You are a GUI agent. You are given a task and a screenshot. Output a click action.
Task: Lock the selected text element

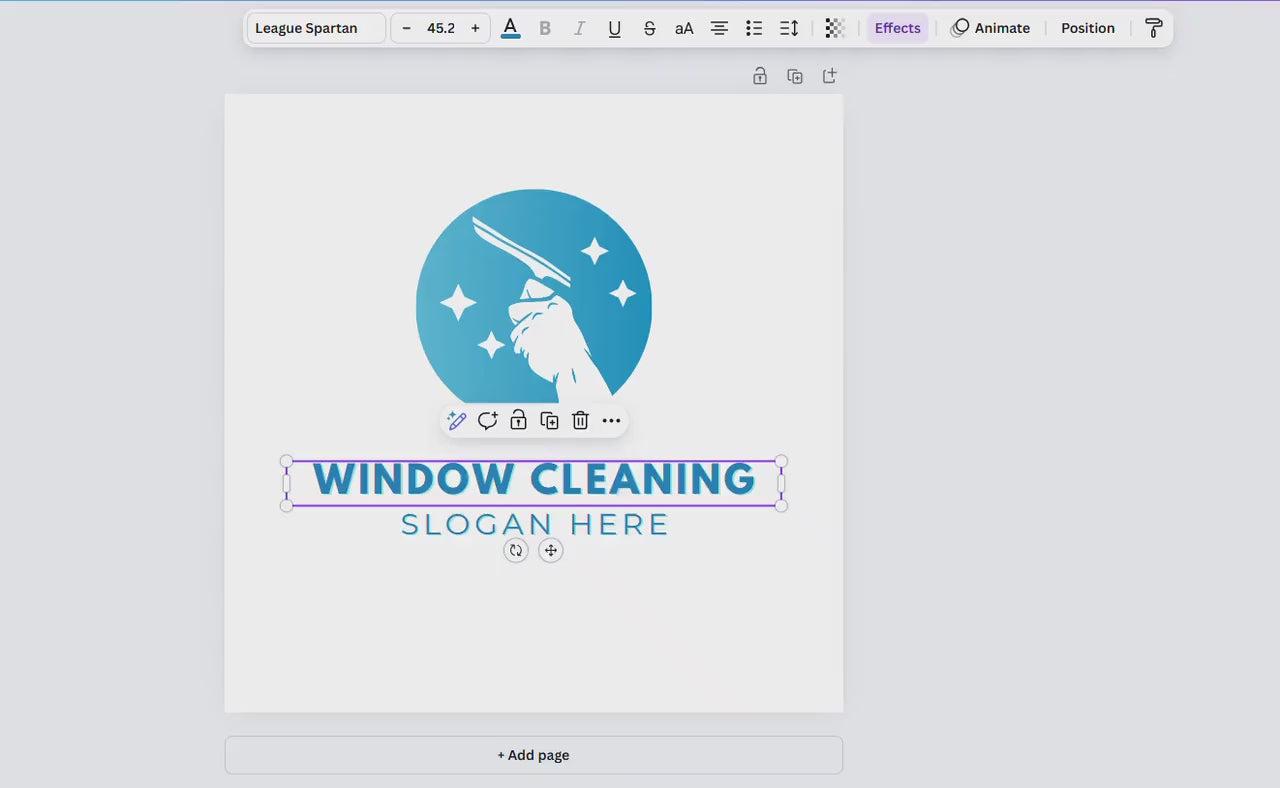click(x=518, y=421)
